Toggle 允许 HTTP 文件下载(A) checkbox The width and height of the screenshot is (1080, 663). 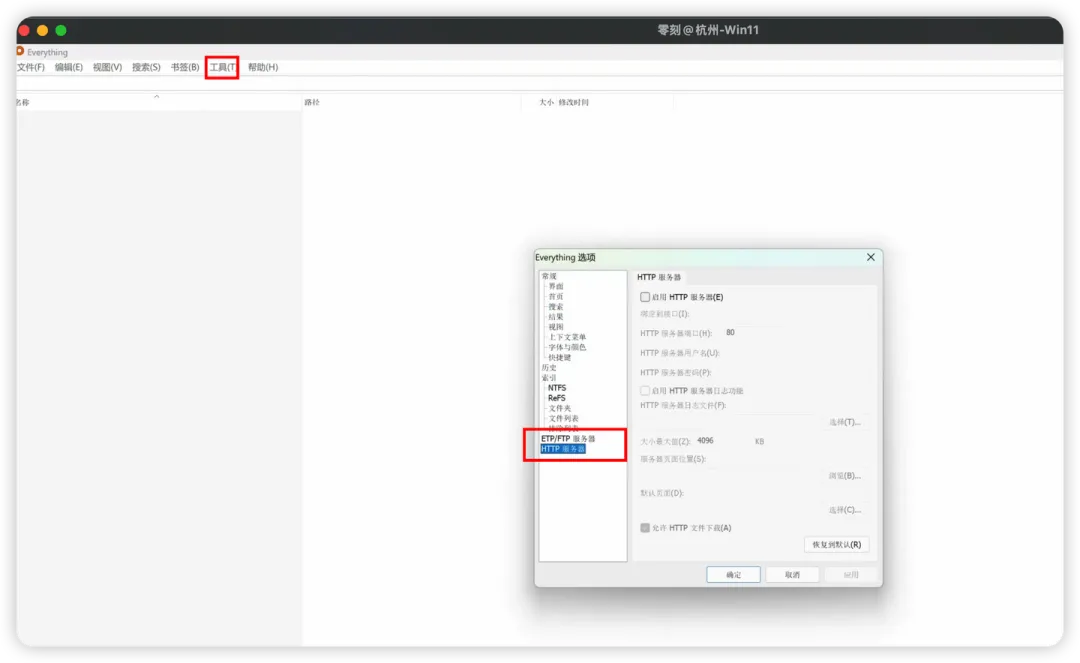(x=645, y=528)
